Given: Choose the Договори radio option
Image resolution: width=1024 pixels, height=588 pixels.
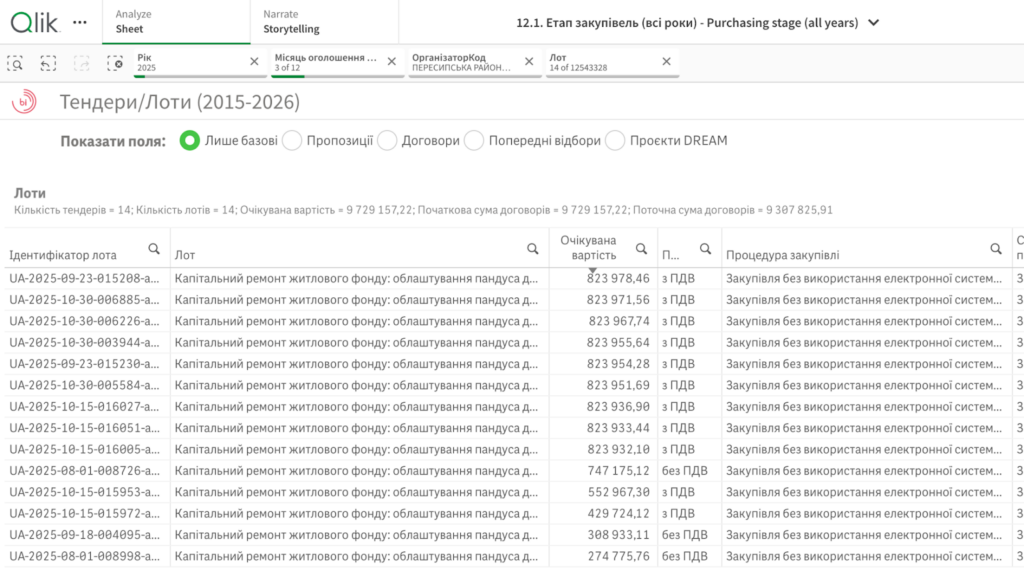Looking at the screenshot, I should coord(387,141).
